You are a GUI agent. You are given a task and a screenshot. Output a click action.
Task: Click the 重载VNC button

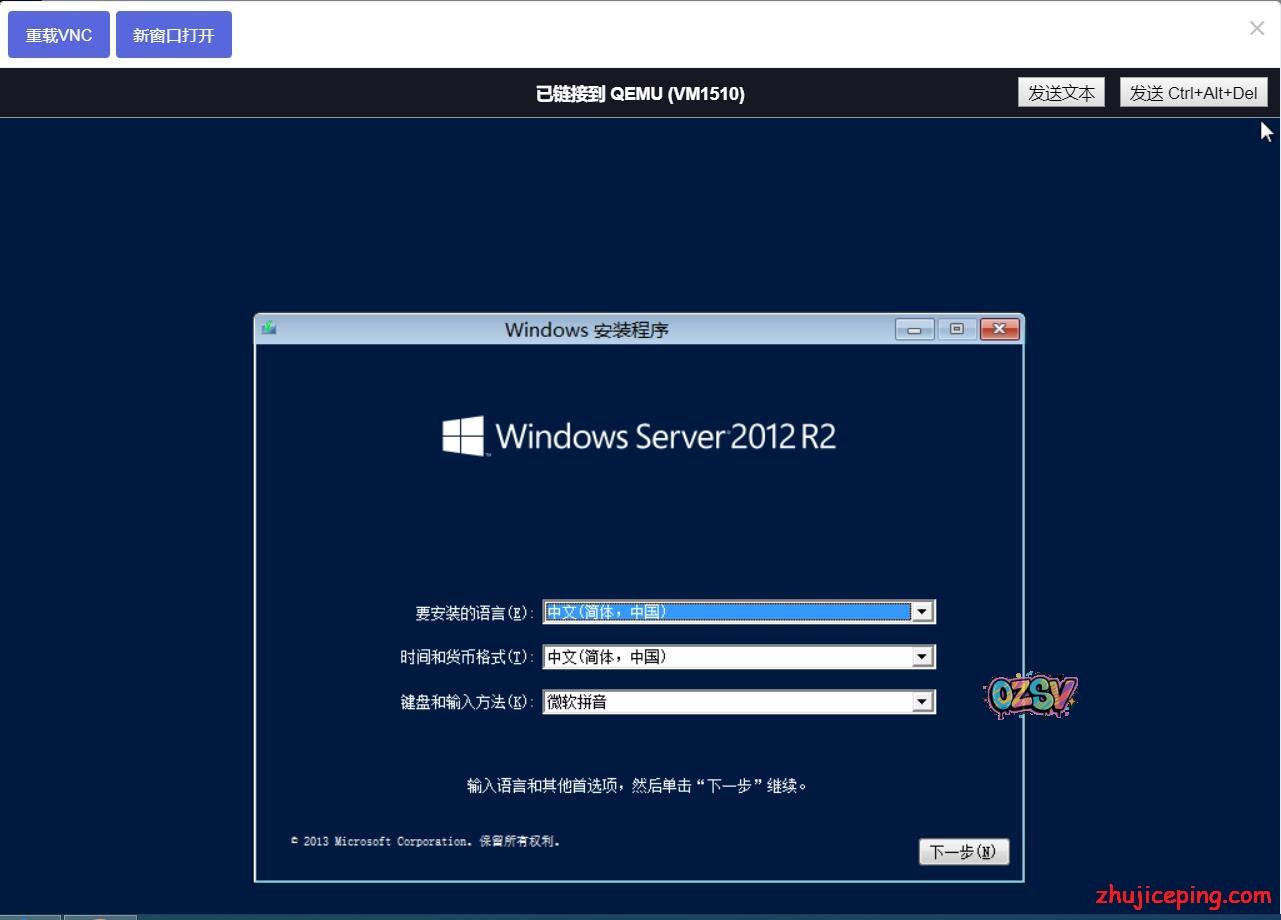click(x=59, y=35)
